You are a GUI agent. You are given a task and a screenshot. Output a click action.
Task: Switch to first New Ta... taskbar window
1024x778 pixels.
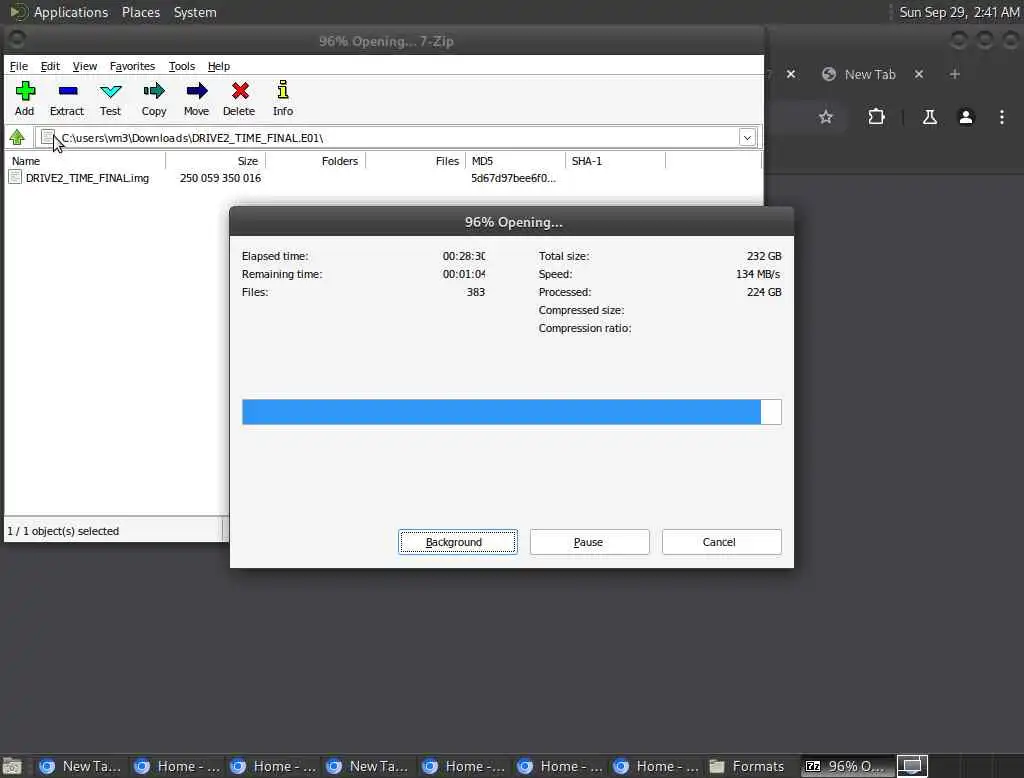(80, 766)
